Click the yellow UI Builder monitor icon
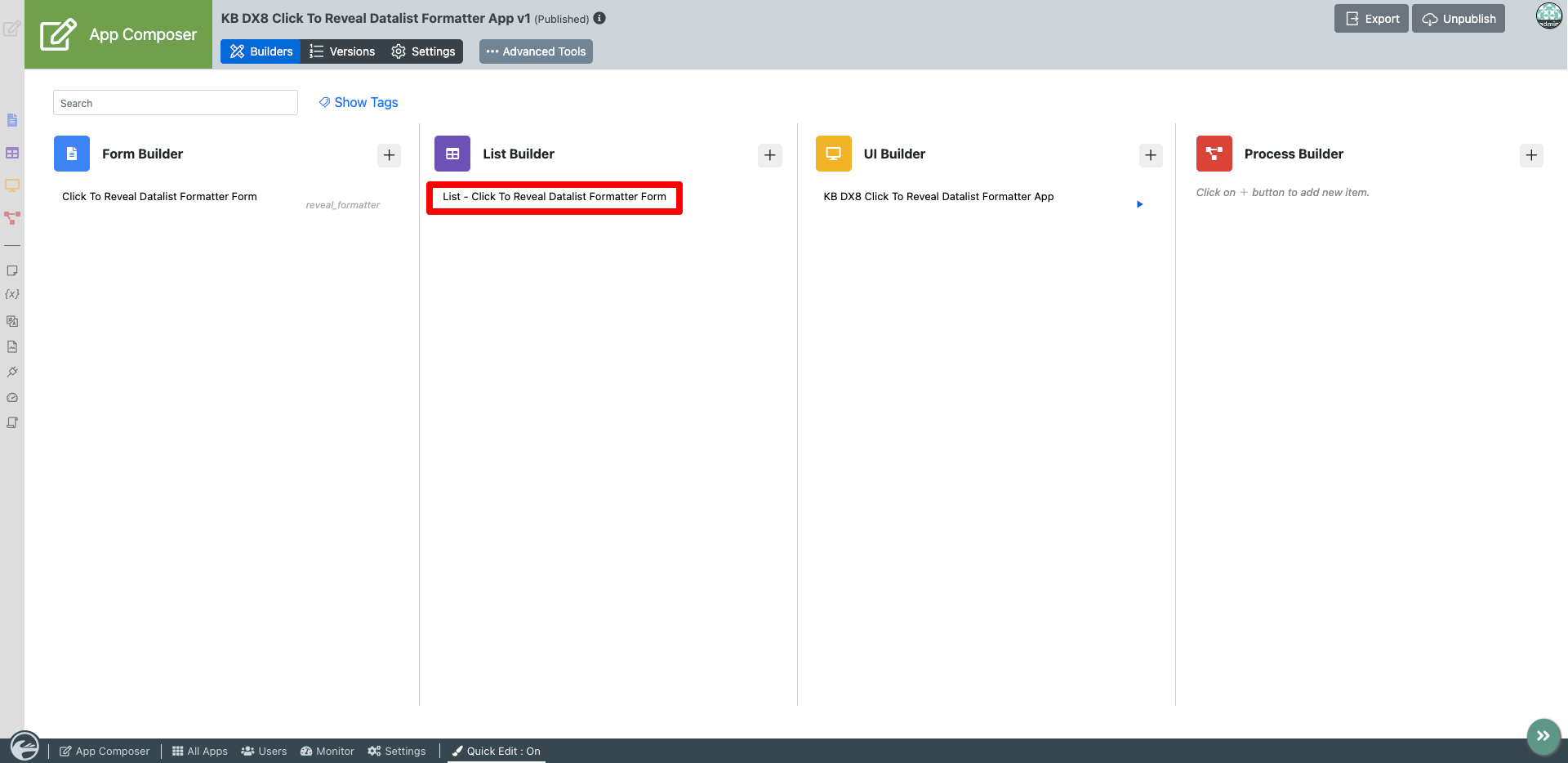Viewport: 1568px width, 763px height. click(833, 154)
